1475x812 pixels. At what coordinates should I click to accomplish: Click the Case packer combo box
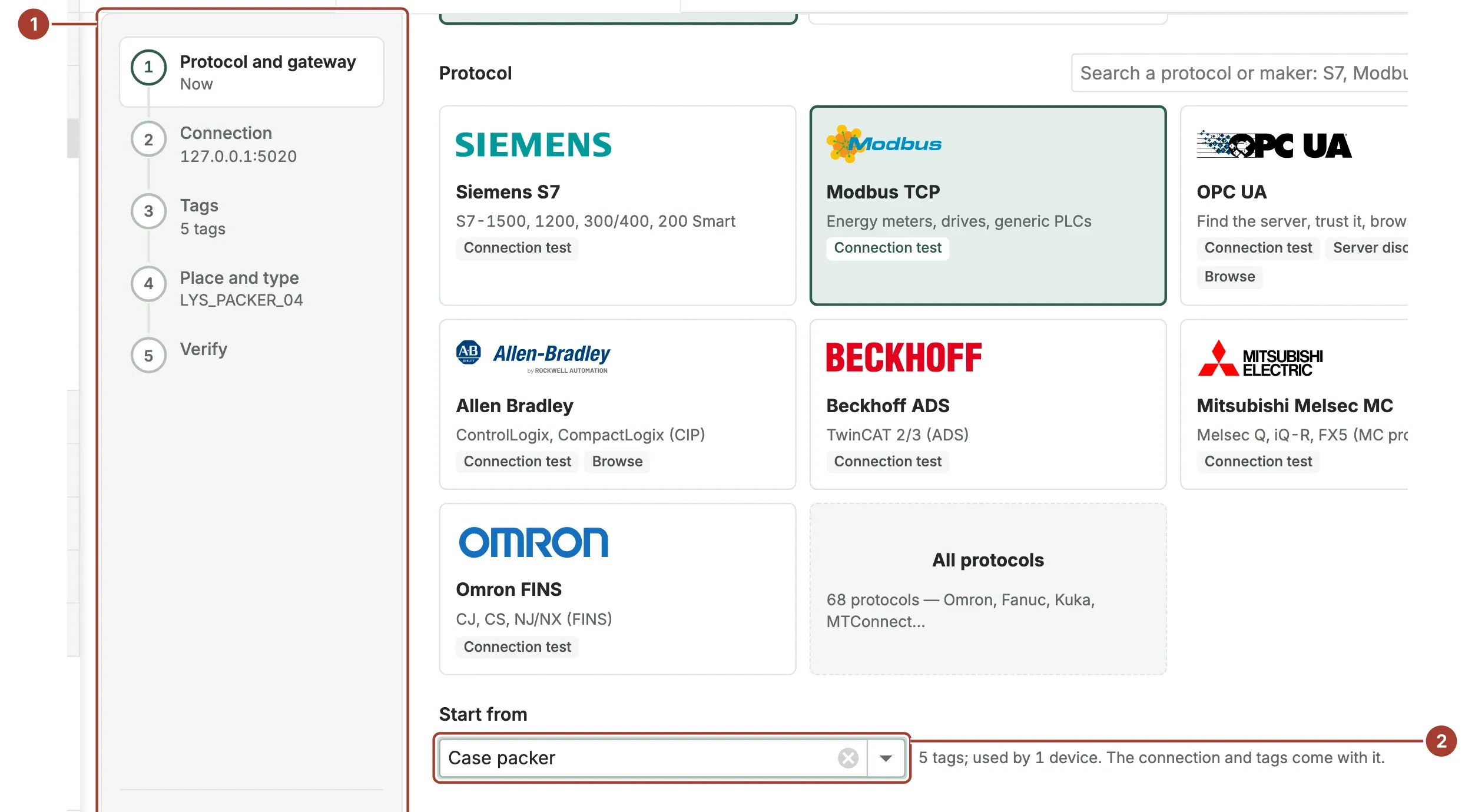pyautogui.click(x=672, y=758)
